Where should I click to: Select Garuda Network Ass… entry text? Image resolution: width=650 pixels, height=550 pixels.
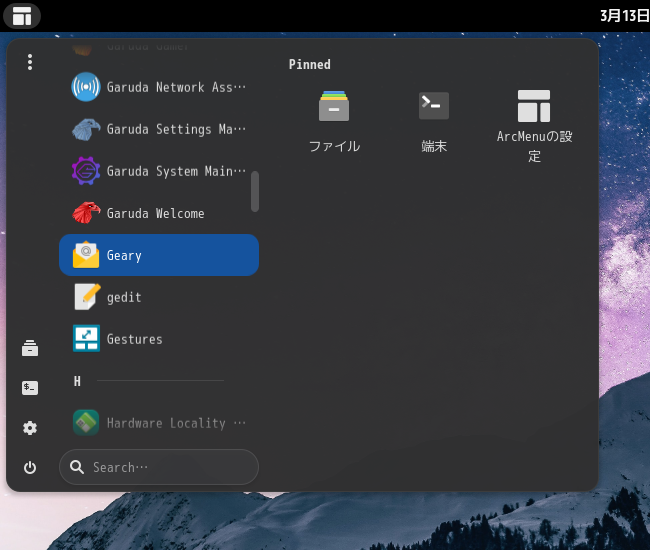176,87
